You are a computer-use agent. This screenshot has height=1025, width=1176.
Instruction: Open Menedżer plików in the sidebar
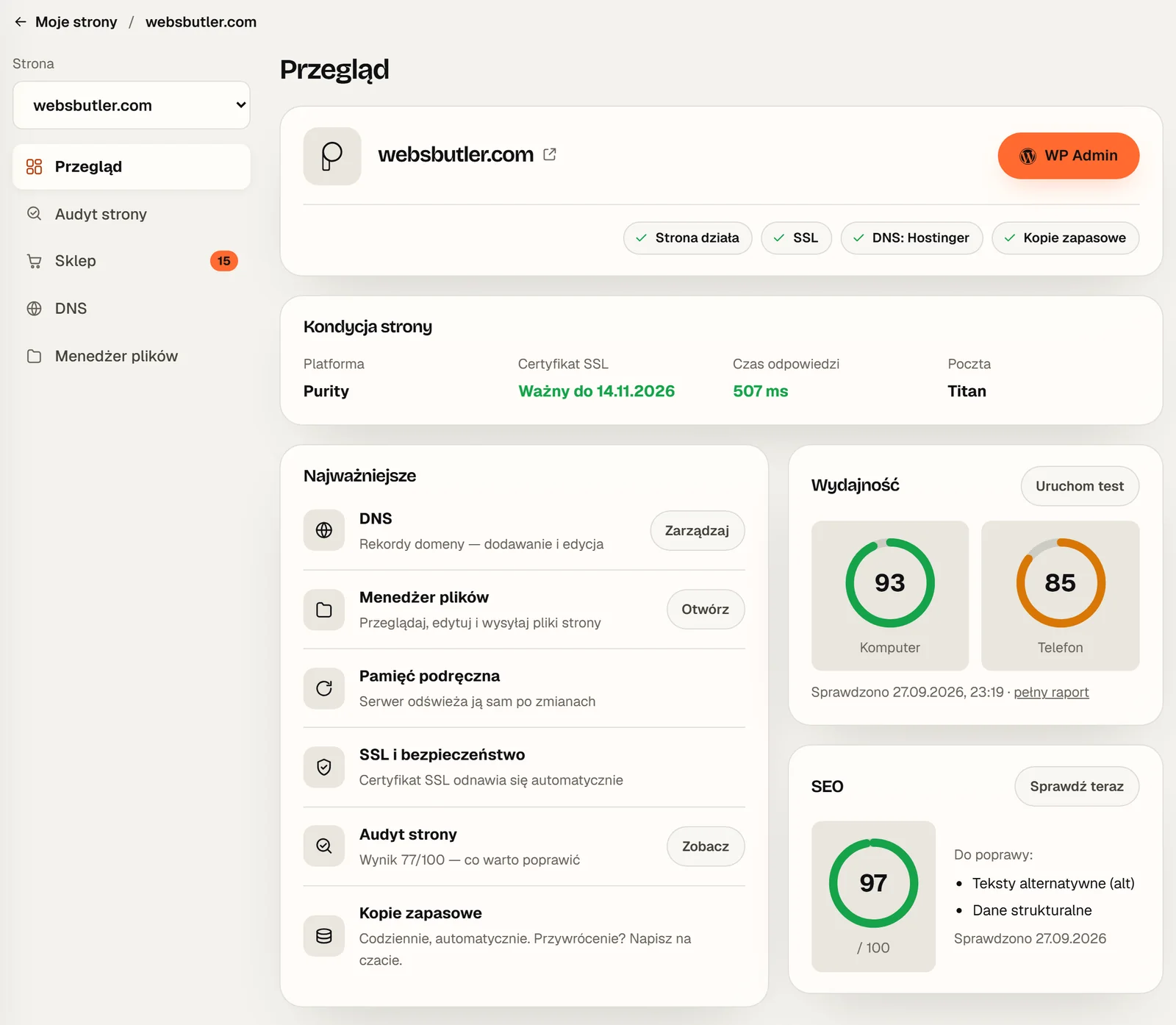coord(132,357)
